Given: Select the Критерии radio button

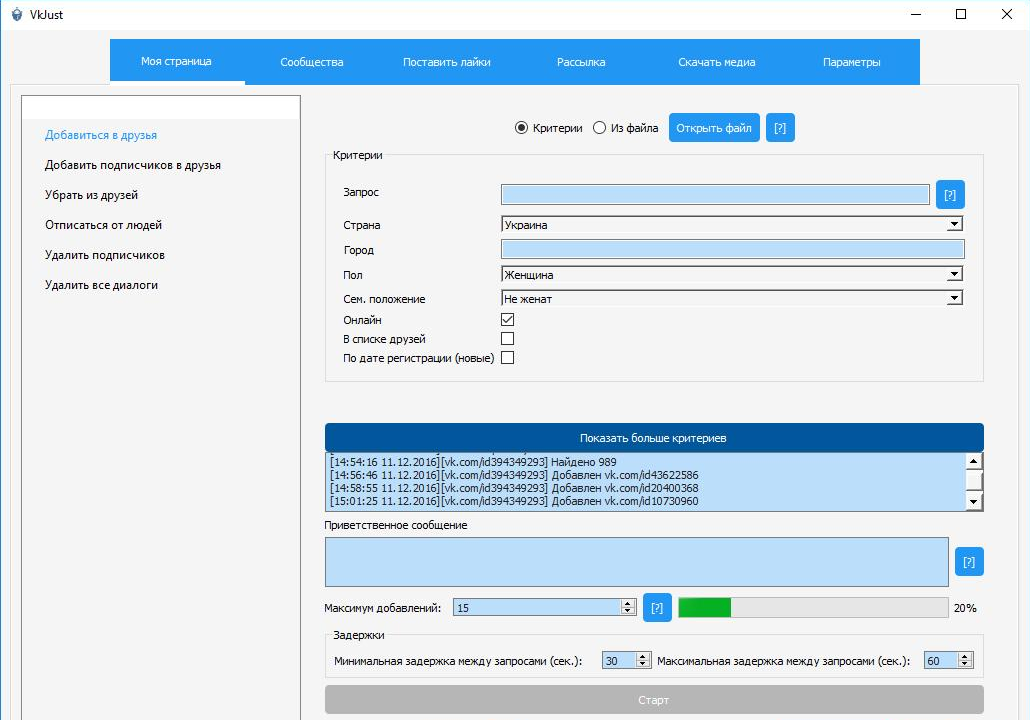Looking at the screenshot, I should (521, 128).
